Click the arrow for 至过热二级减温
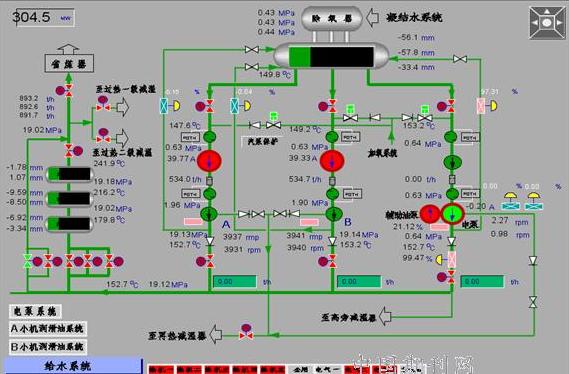Viewport: 569px width, 374px height. (123, 138)
